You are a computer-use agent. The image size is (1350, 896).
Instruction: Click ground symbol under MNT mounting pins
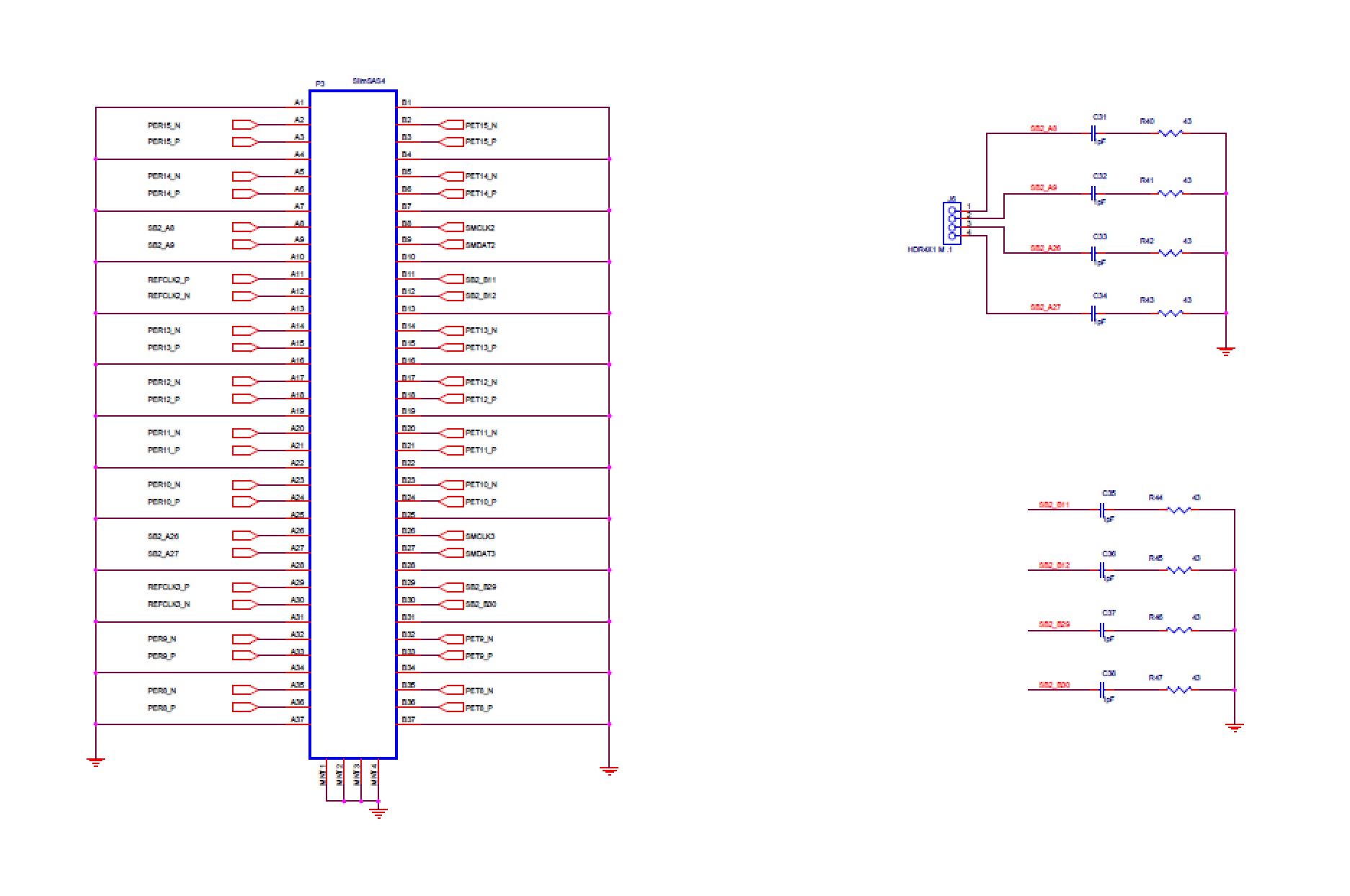point(378,813)
